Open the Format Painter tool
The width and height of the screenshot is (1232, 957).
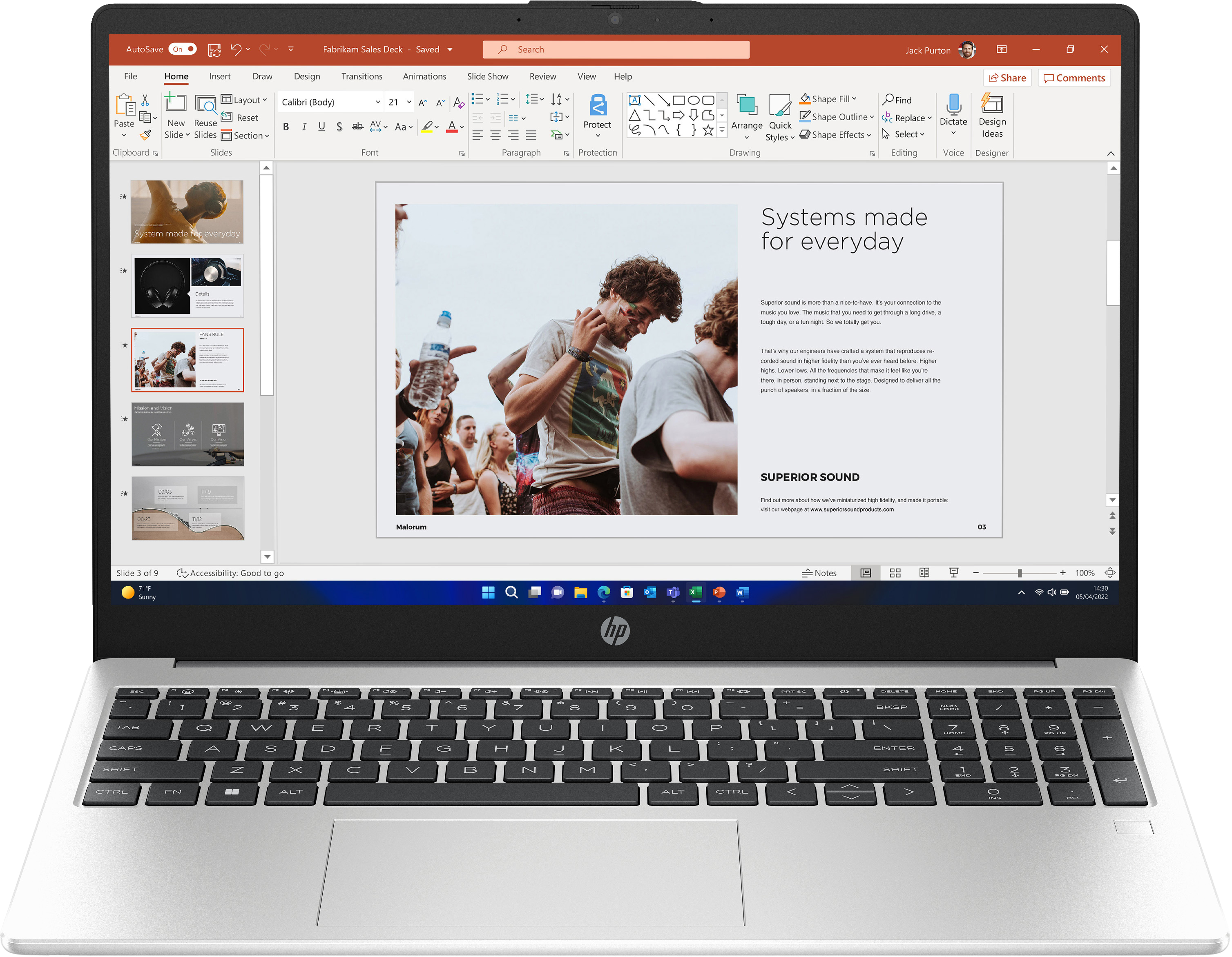(145, 135)
